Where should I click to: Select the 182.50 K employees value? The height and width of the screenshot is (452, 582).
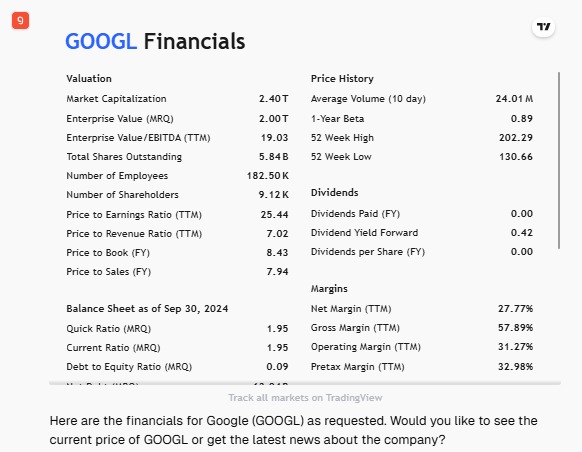tap(268, 176)
